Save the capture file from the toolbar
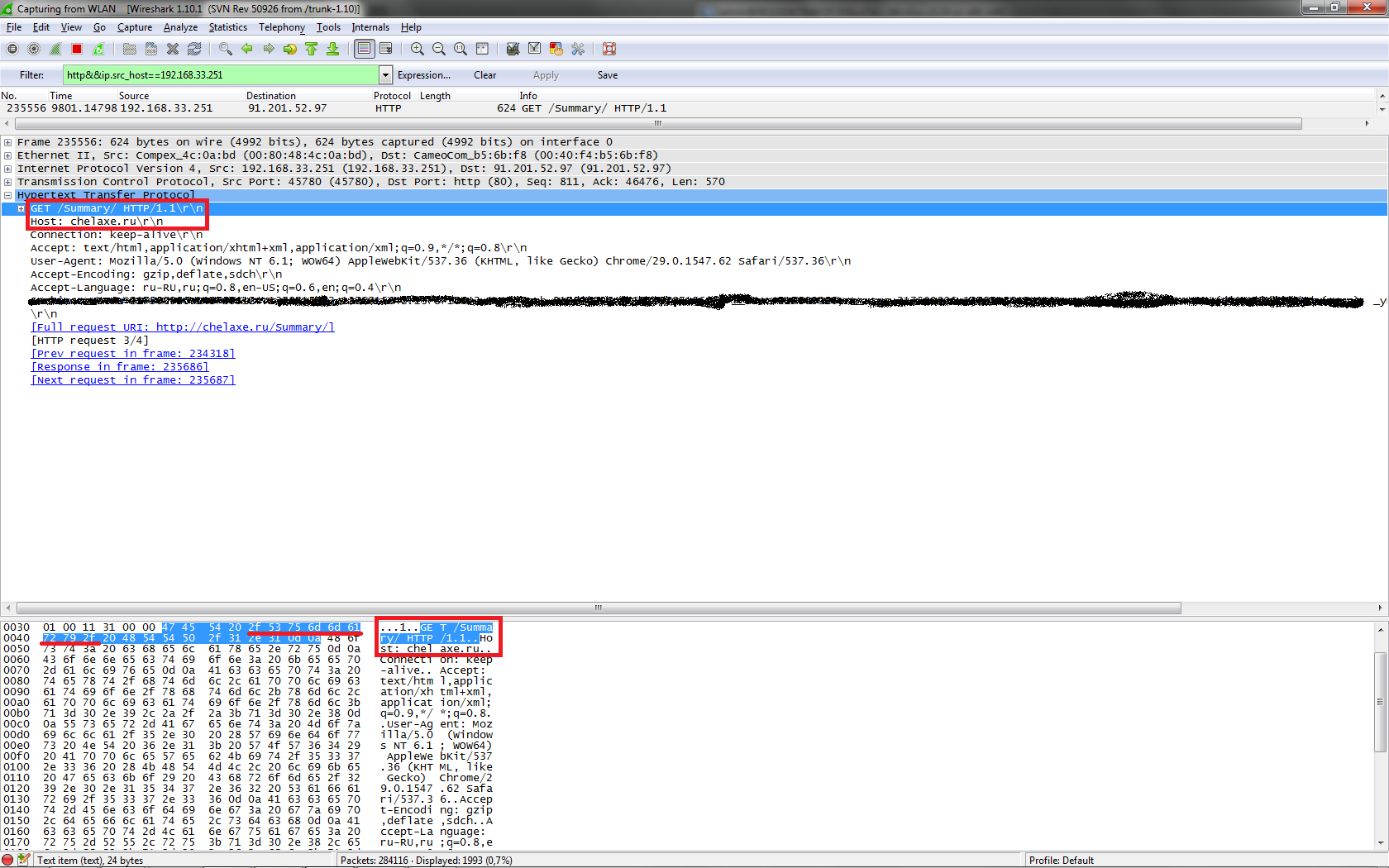Screen dimensions: 1389x868 pyautogui.click(x=151, y=49)
